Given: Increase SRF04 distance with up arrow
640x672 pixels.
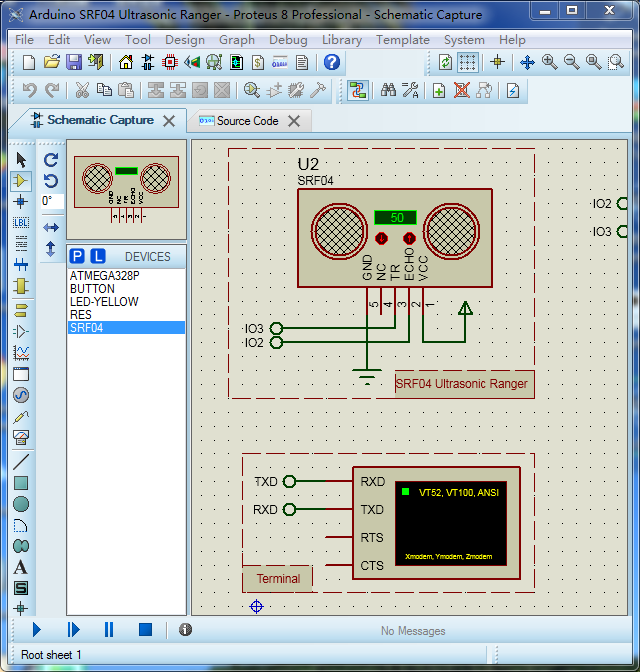Looking at the screenshot, I should (409, 238).
